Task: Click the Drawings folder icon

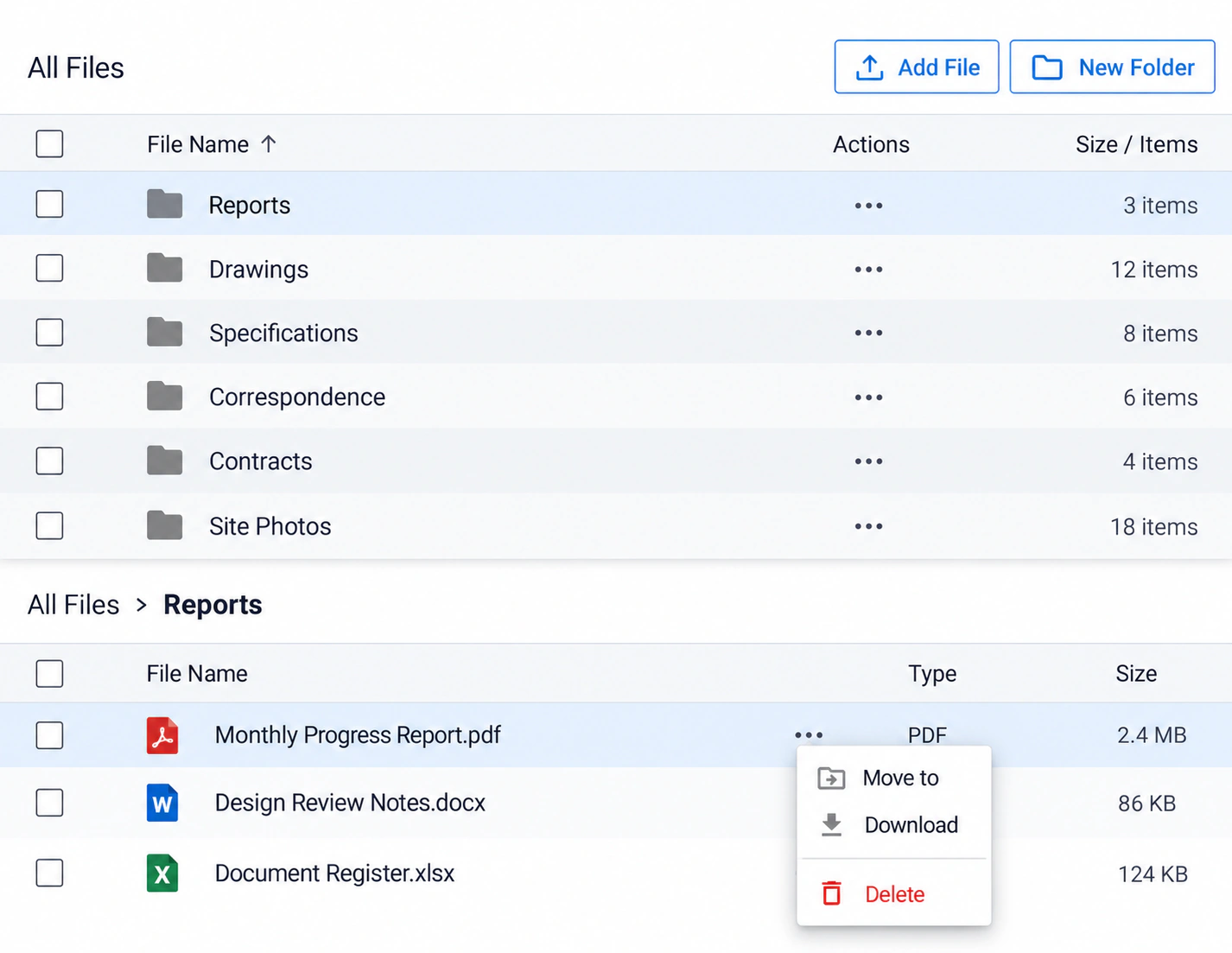Action: pyautogui.click(x=164, y=268)
